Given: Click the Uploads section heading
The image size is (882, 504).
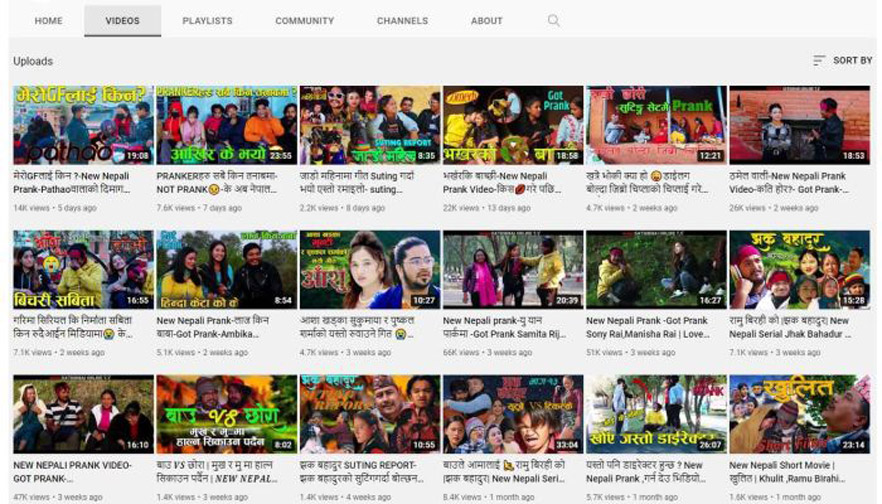Looking at the screenshot, I should (x=33, y=61).
